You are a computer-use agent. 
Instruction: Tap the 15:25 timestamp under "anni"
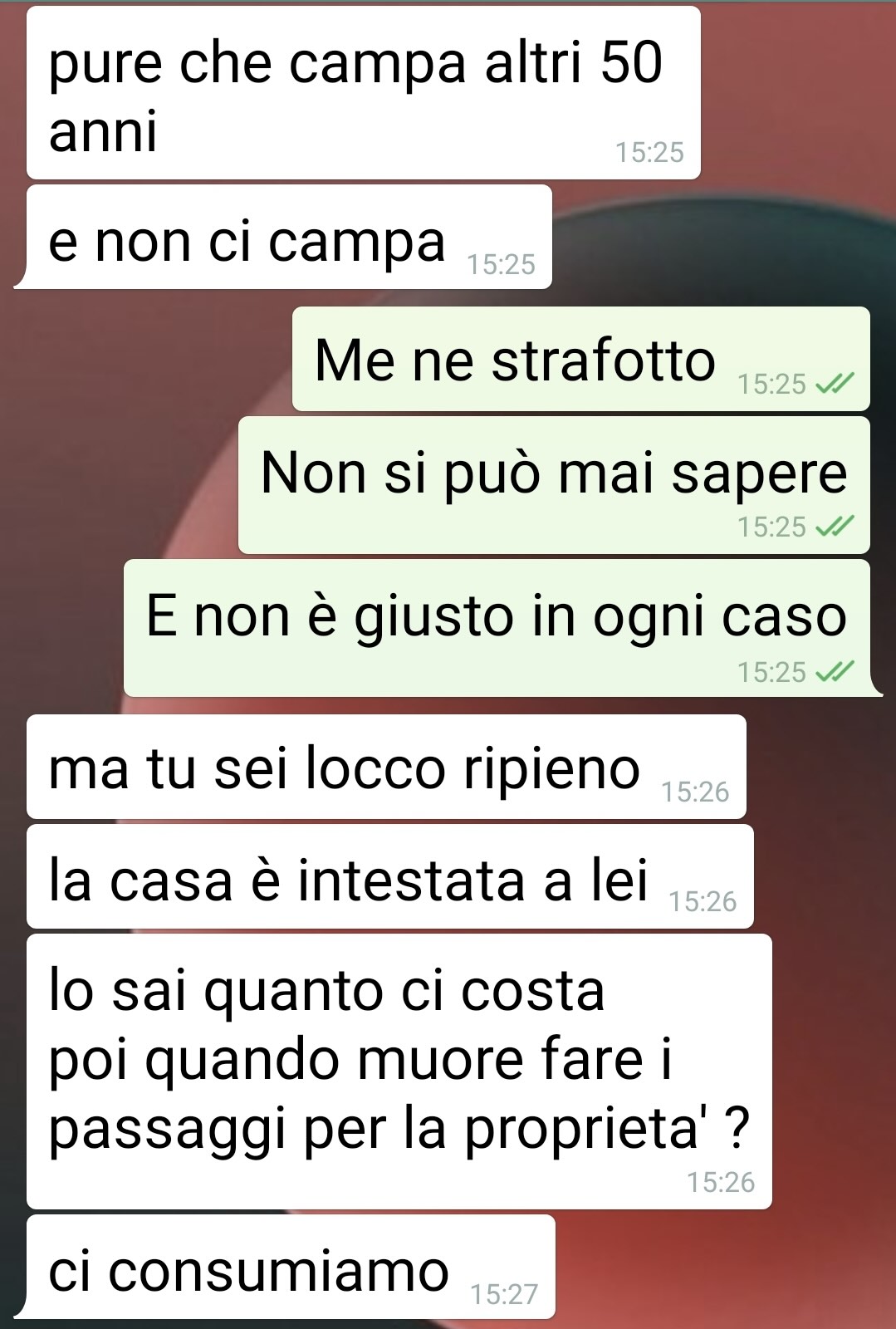click(649, 152)
